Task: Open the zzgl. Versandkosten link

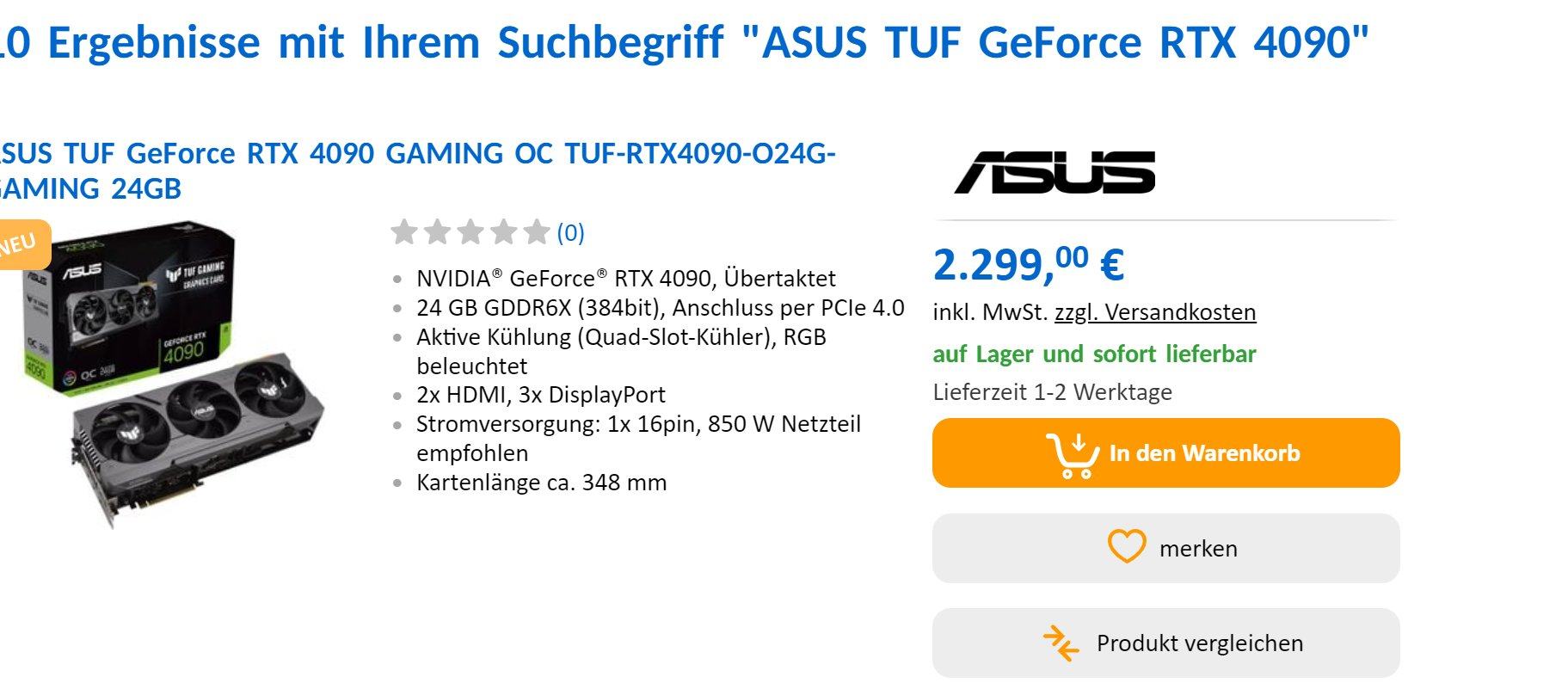Action: [x=1154, y=312]
